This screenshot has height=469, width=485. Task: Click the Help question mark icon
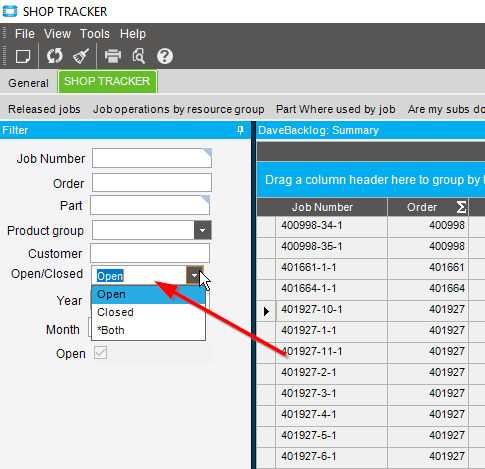pyautogui.click(x=165, y=56)
